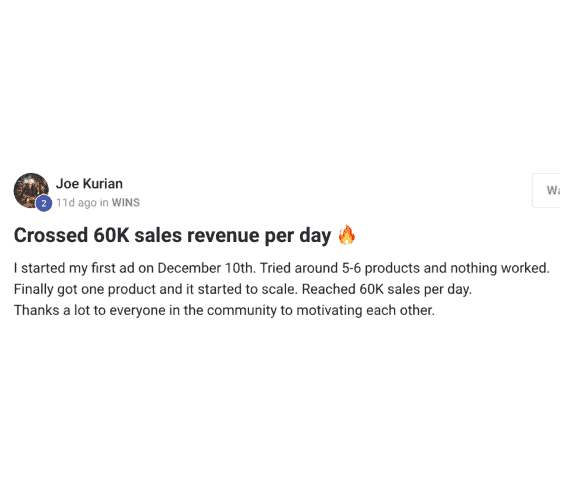Click the line starting 'Finally got one product'

click(243, 289)
